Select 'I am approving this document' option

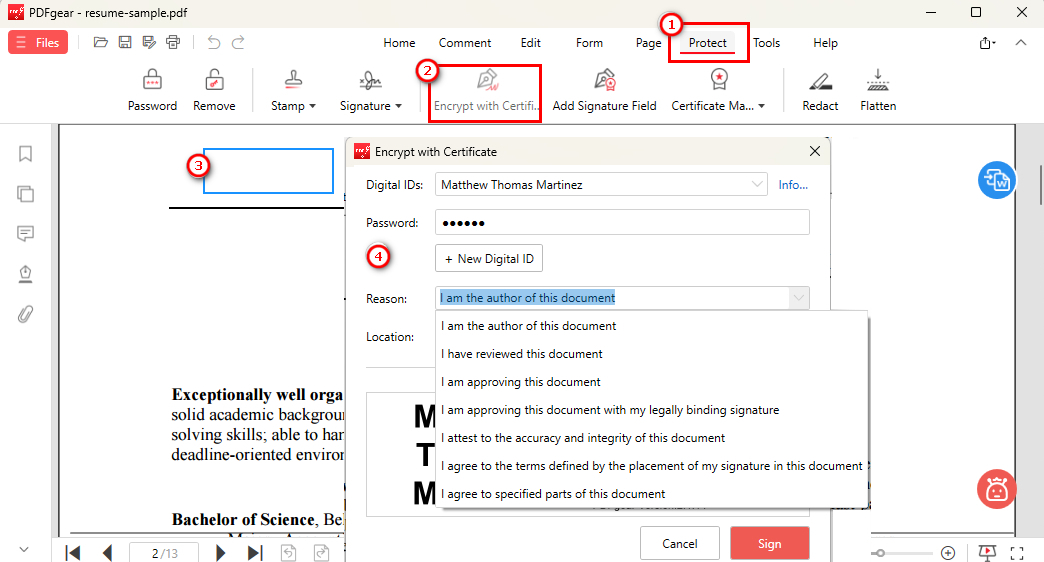[x=652, y=382]
